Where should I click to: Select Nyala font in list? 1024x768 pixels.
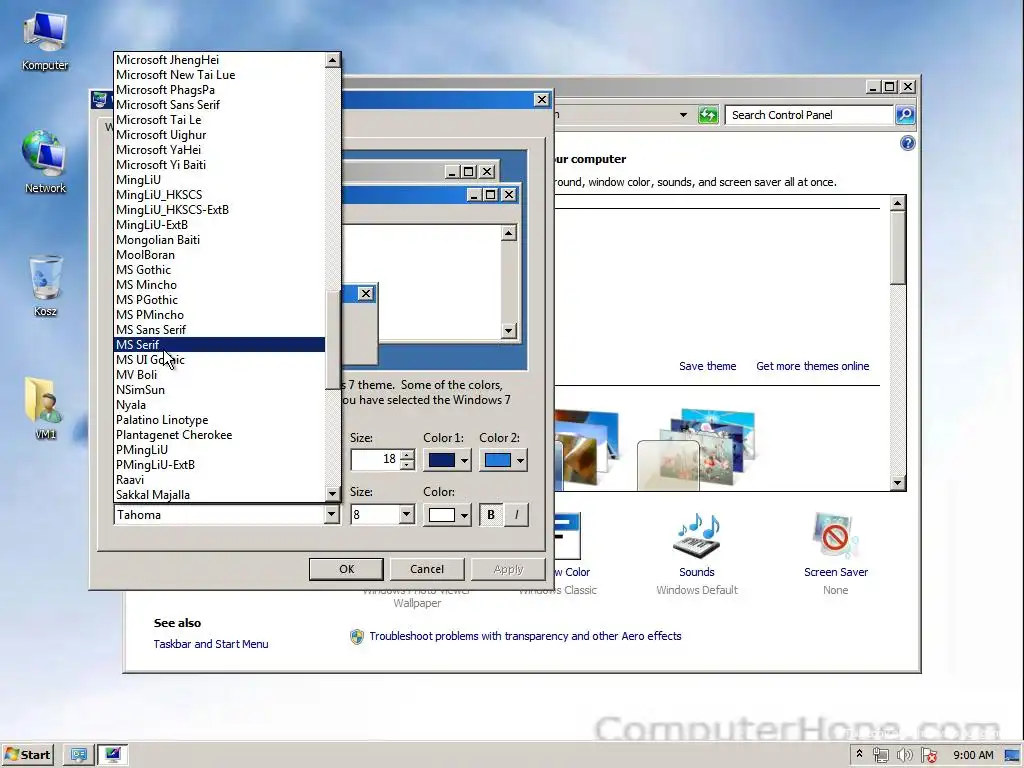pos(219,406)
